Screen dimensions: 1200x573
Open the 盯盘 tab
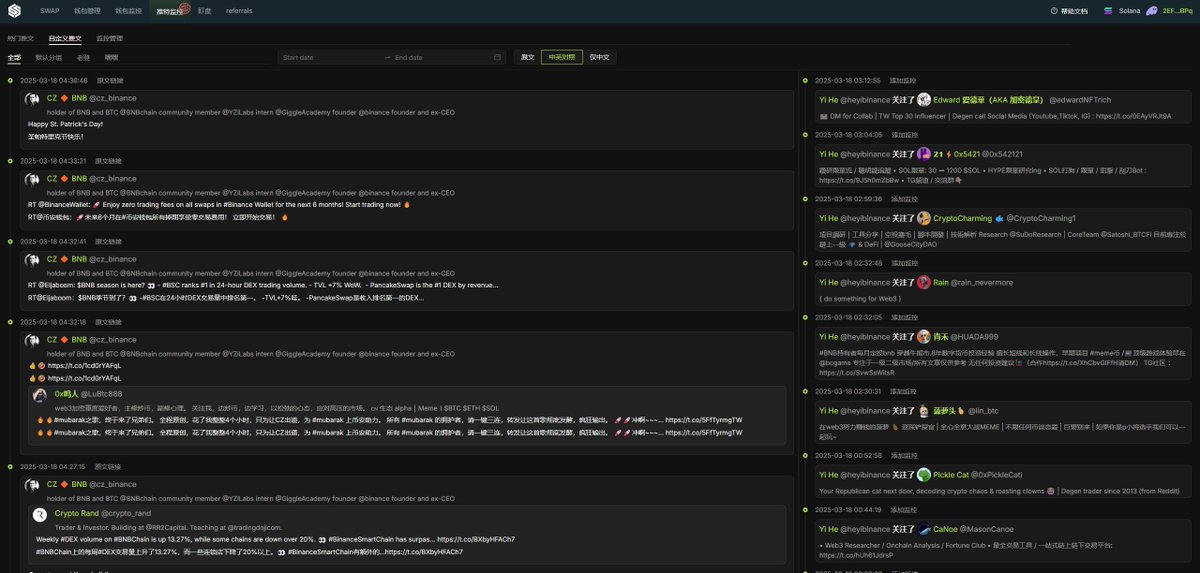(x=205, y=11)
